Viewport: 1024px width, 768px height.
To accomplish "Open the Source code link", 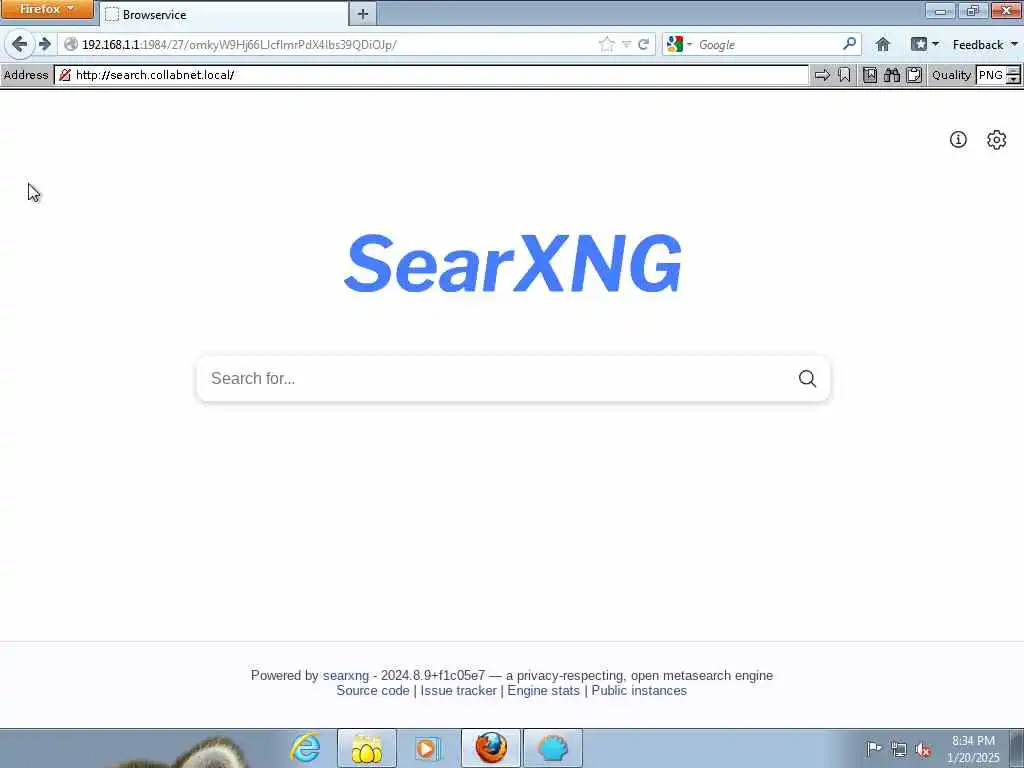I will 373,690.
